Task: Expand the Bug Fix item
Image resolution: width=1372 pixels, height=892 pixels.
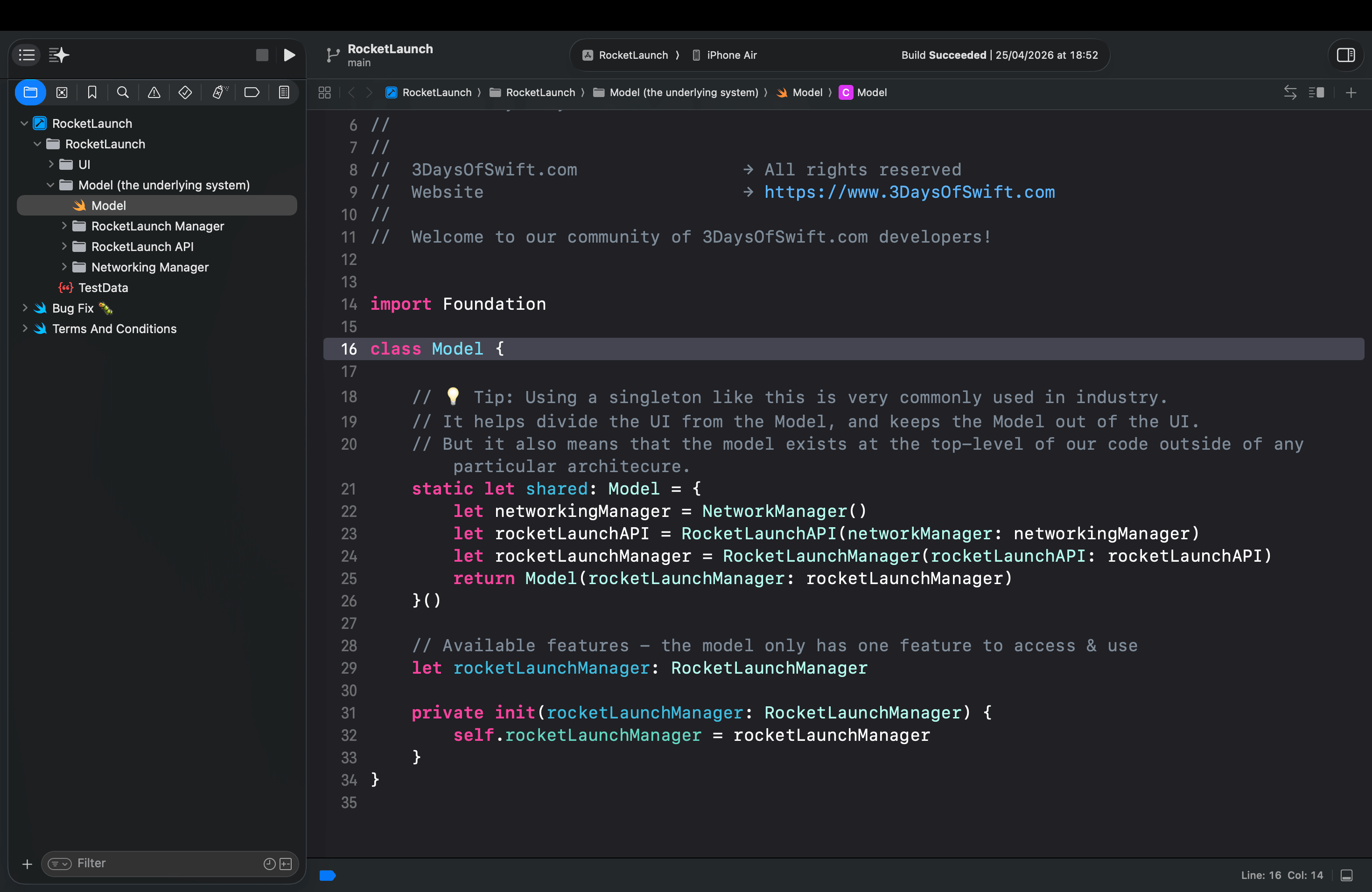Action: tap(24, 308)
